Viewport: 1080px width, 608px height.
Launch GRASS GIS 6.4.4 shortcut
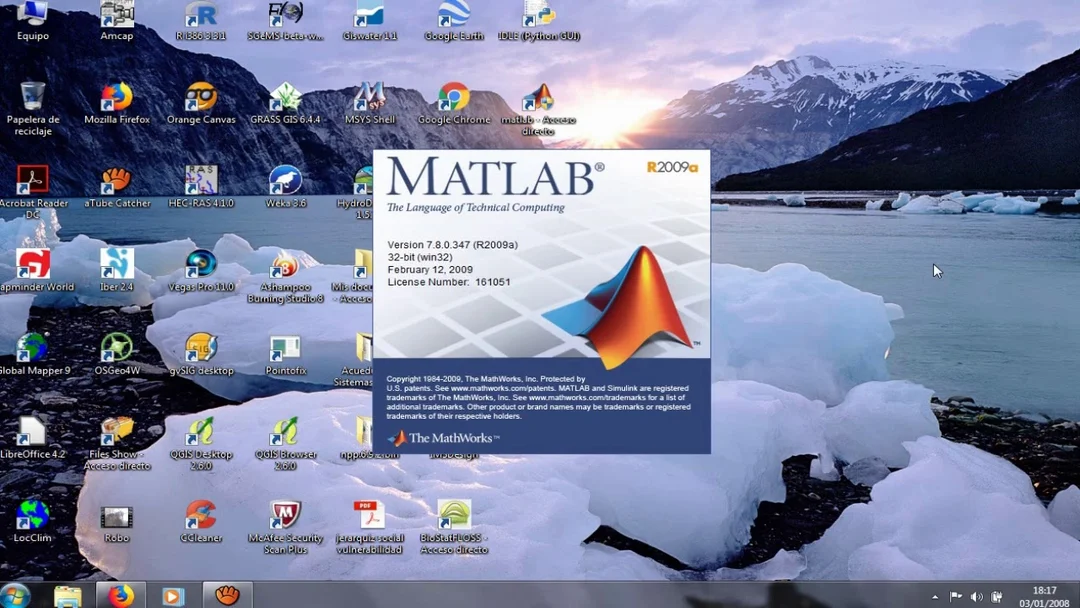tap(285, 103)
